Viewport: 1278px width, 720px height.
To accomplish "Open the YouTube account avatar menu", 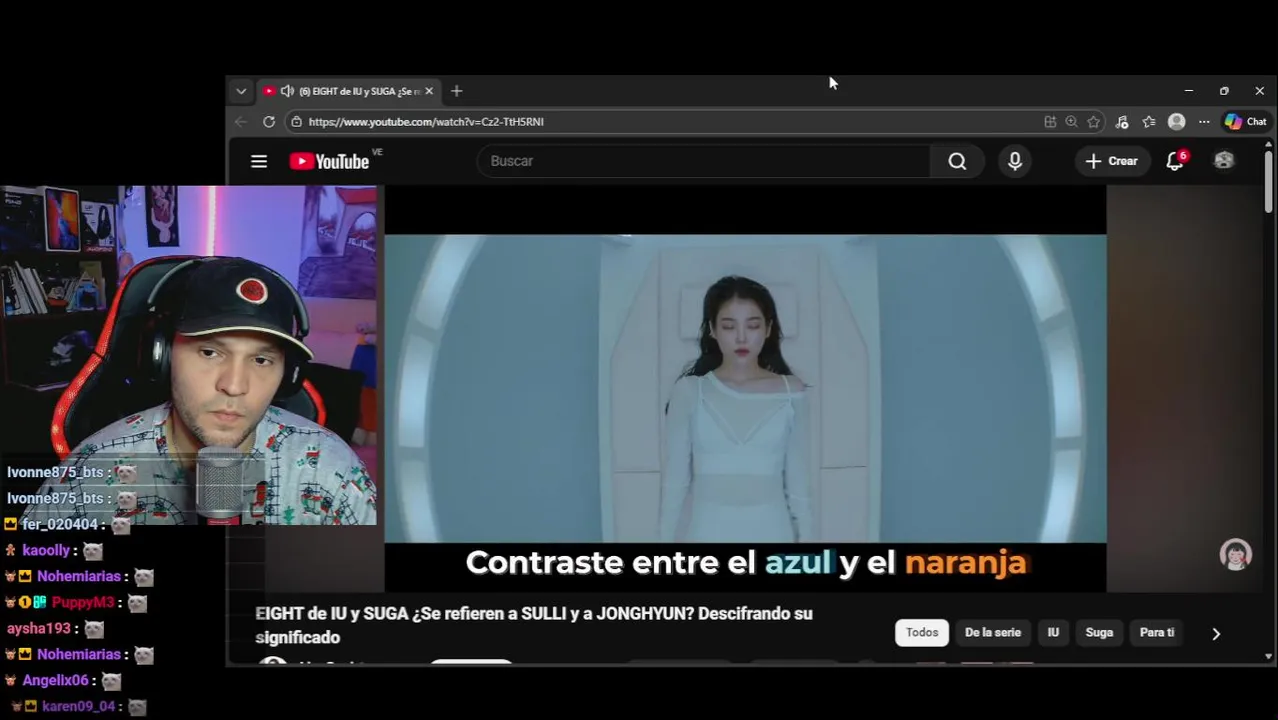I will [x=1224, y=161].
